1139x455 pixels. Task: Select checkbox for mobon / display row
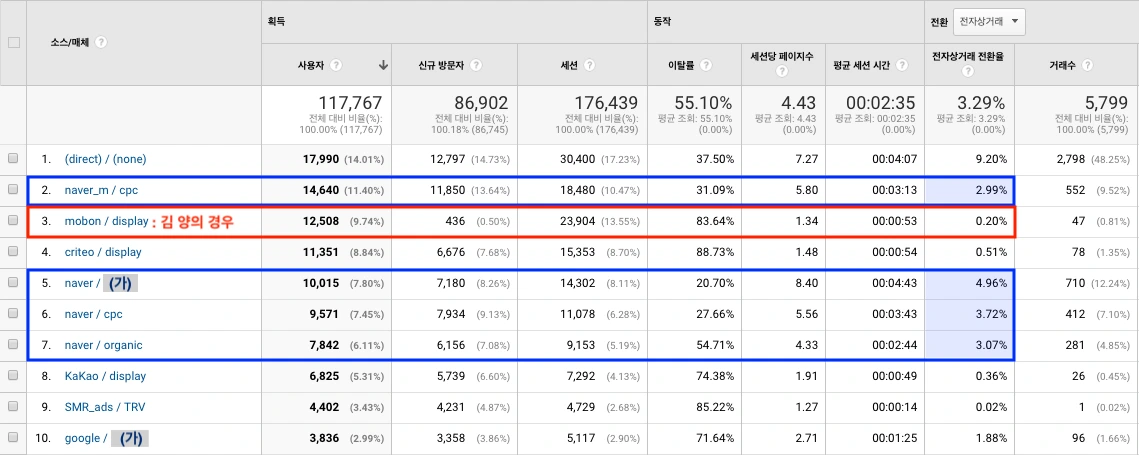[x=12, y=221]
